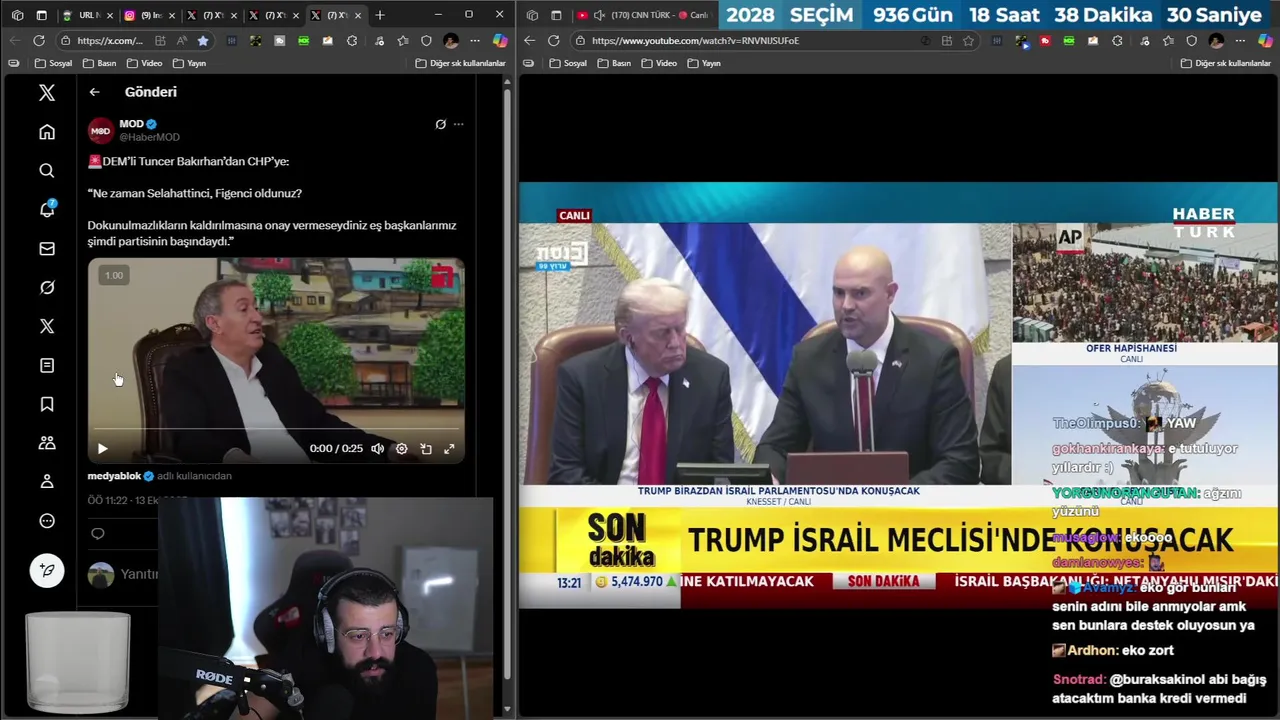Image resolution: width=1280 pixels, height=720 pixels.
Task: Open Grok icon in X sidebar
Action: click(47, 288)
